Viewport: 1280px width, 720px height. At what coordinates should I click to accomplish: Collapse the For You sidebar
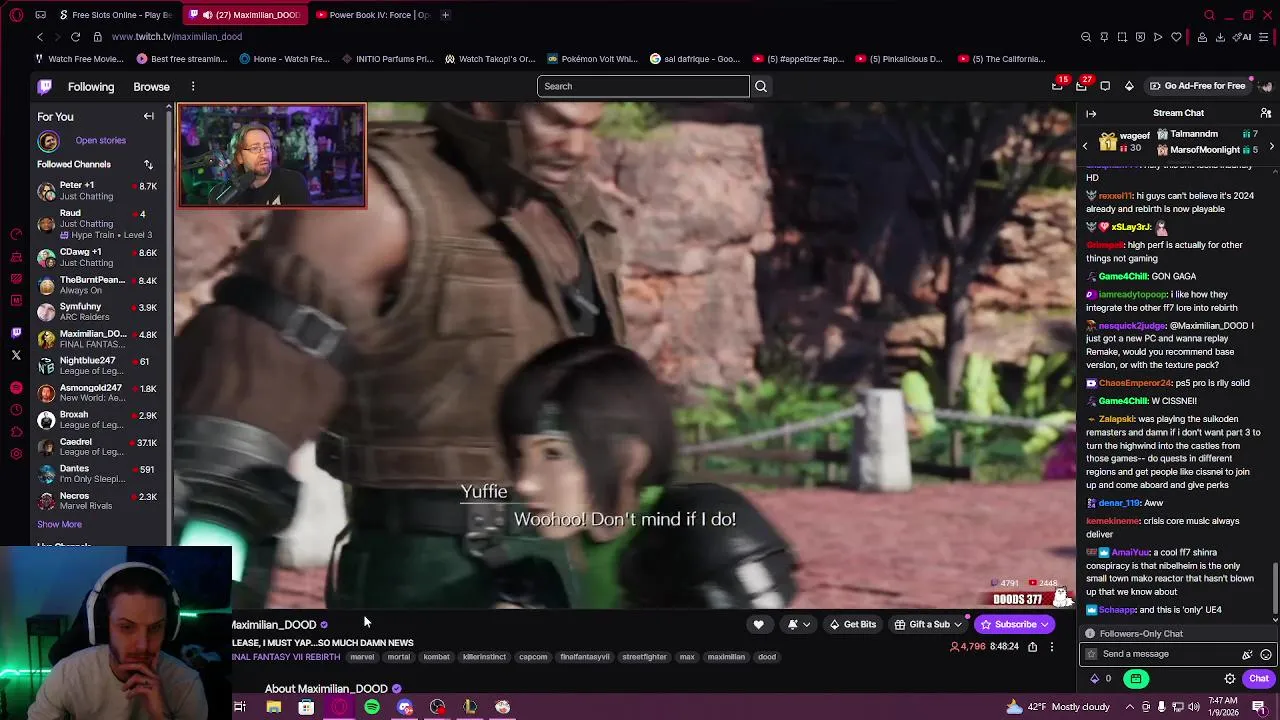pos(149,116)
